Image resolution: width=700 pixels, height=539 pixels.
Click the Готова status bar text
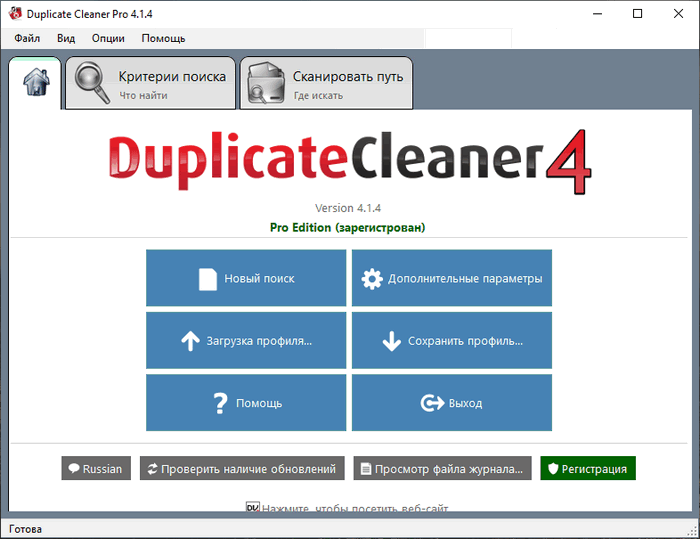pos(25,529)
